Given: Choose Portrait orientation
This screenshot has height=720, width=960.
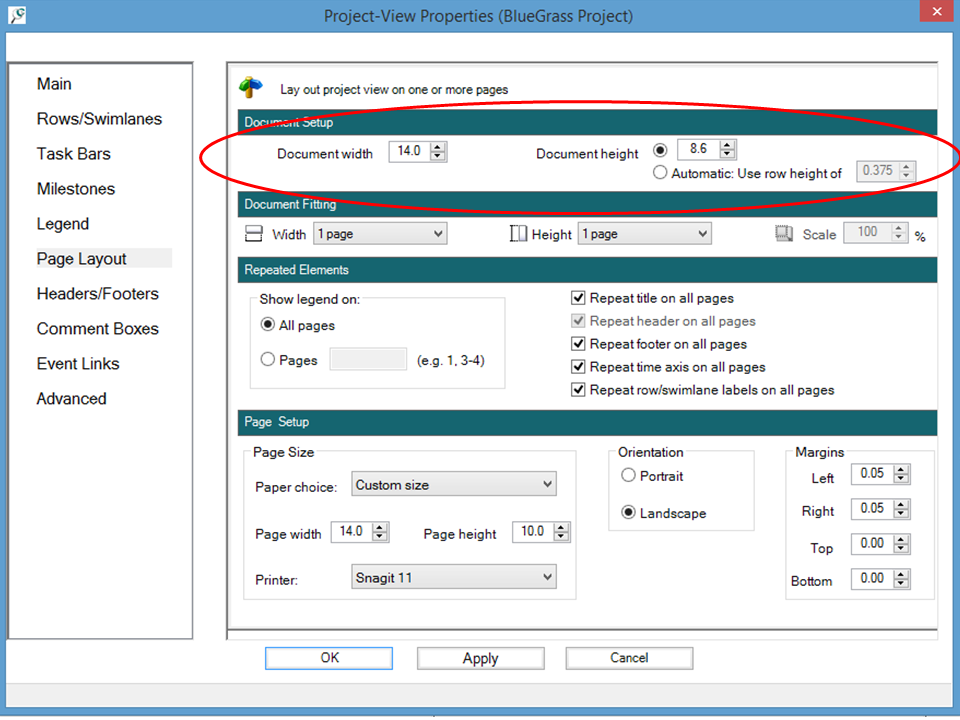Looking at the screenshot, I should tap(628, 476).
